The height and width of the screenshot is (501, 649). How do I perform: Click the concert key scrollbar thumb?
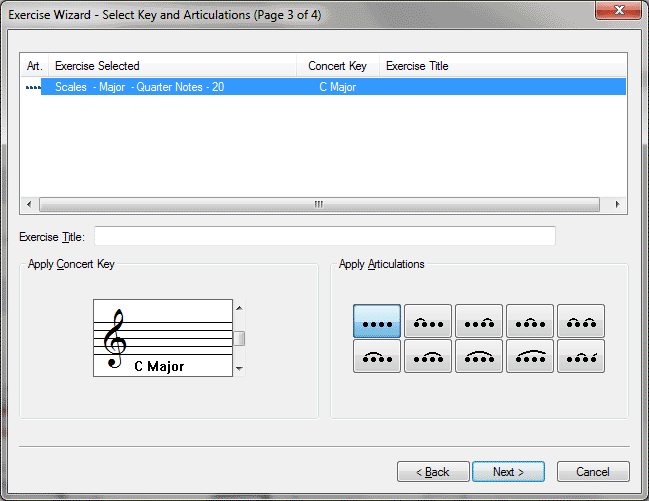(x=239, y=338)
